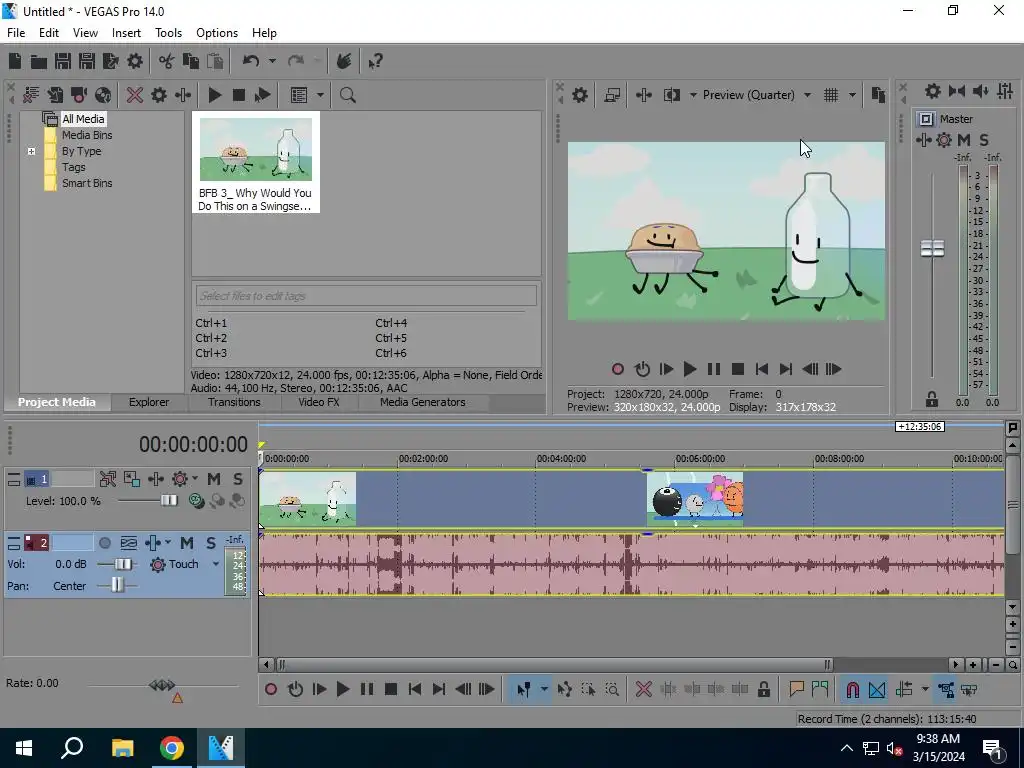The width and height of the screenshot is (1024, 768).
Task: Open Video Output FX icon in preview
Action: click(644, 95)
